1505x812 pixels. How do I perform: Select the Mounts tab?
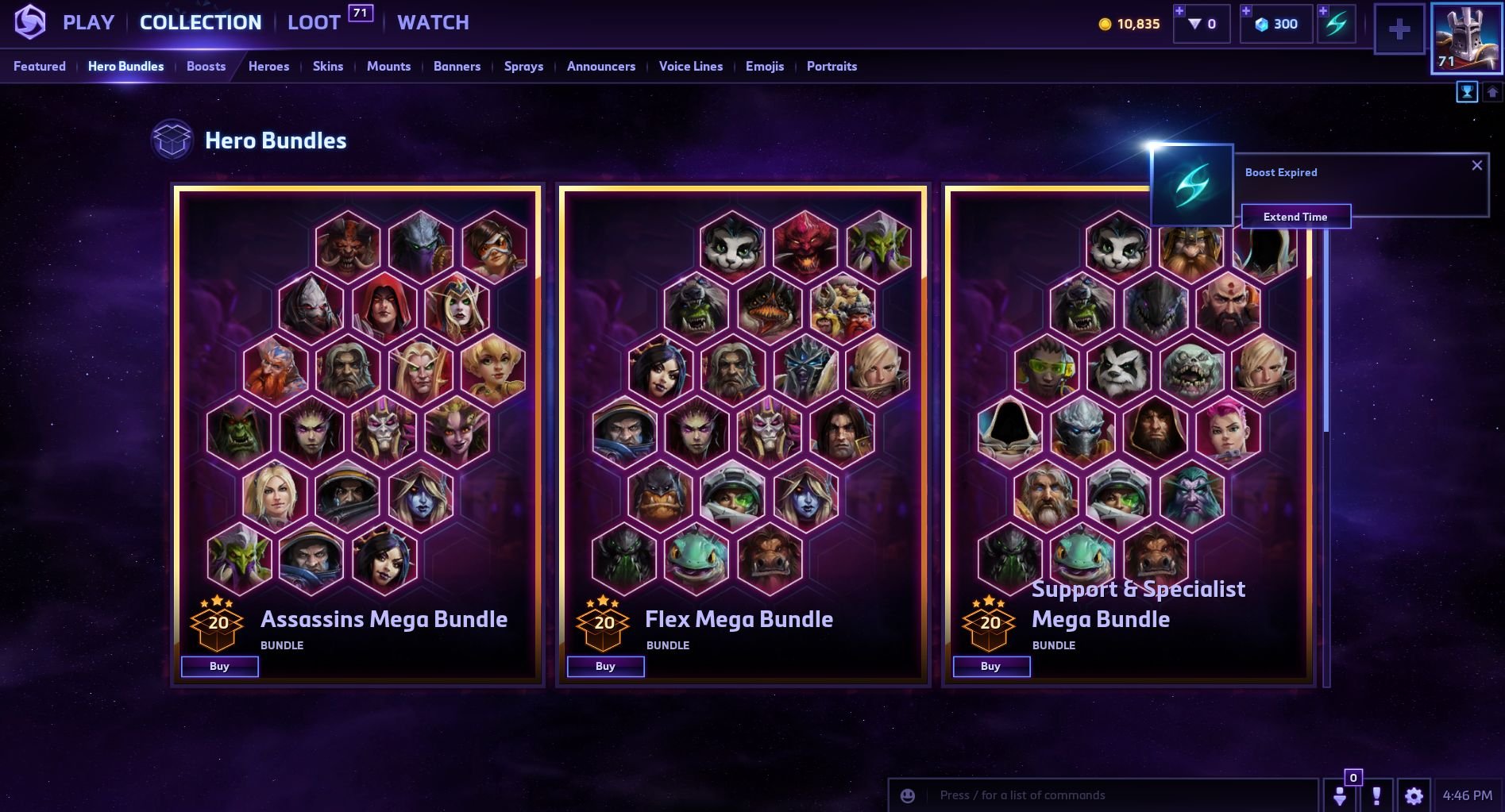[388, 66]
